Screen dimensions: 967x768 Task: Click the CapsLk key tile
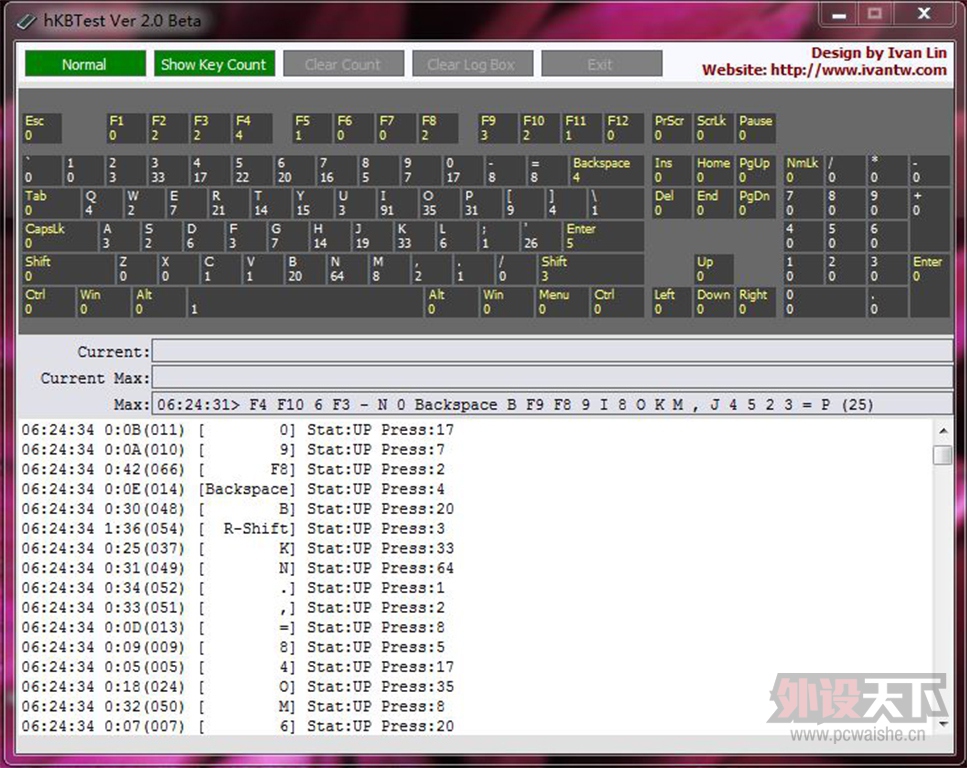tap(59, 236)
